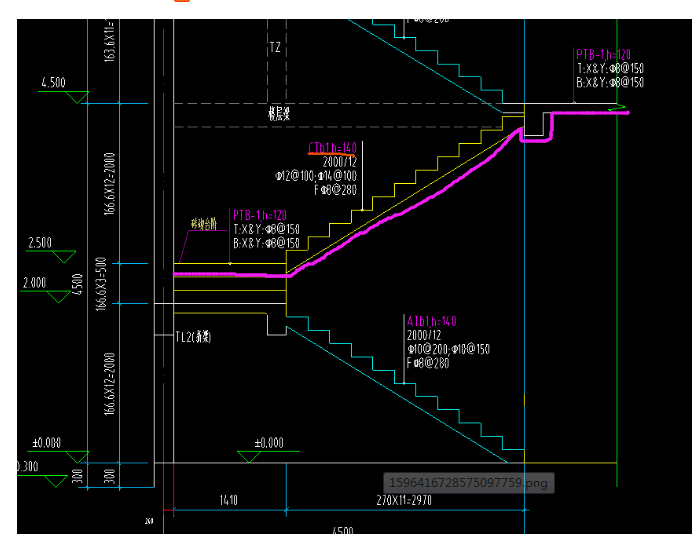
Task: Click T:X&Y:Φ8@150 under the middle PTB-1 label
Action: click(x=266, y=229)
